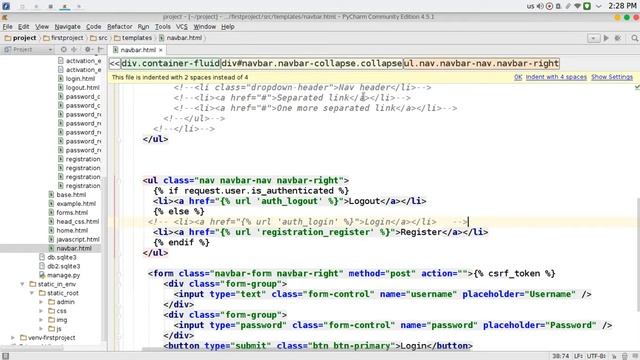Open the Project panel settings gear
The width and height of the screenshot is (640, 360).
coord(88,49)
